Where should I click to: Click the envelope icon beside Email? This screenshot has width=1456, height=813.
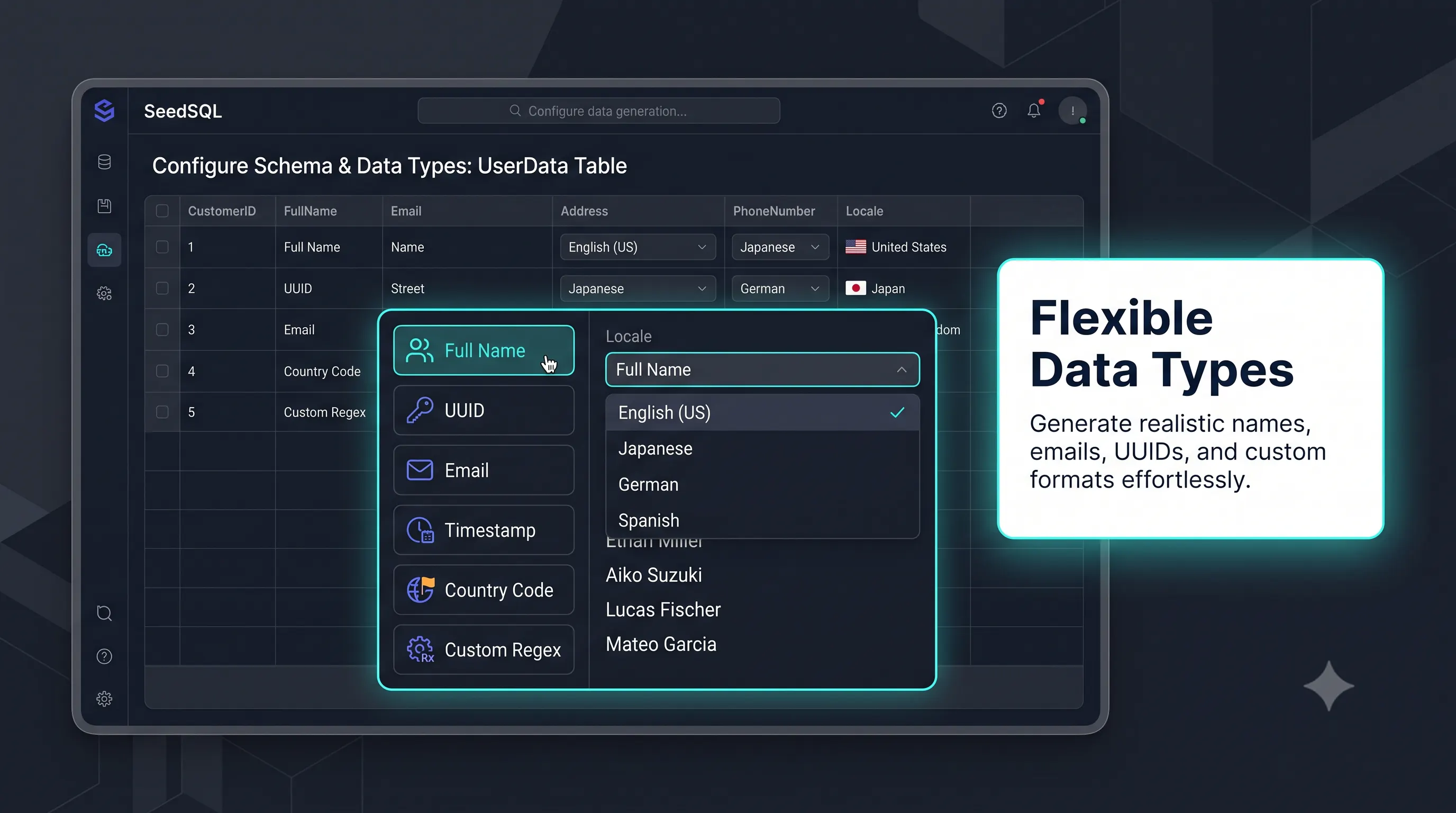[420, 470]
